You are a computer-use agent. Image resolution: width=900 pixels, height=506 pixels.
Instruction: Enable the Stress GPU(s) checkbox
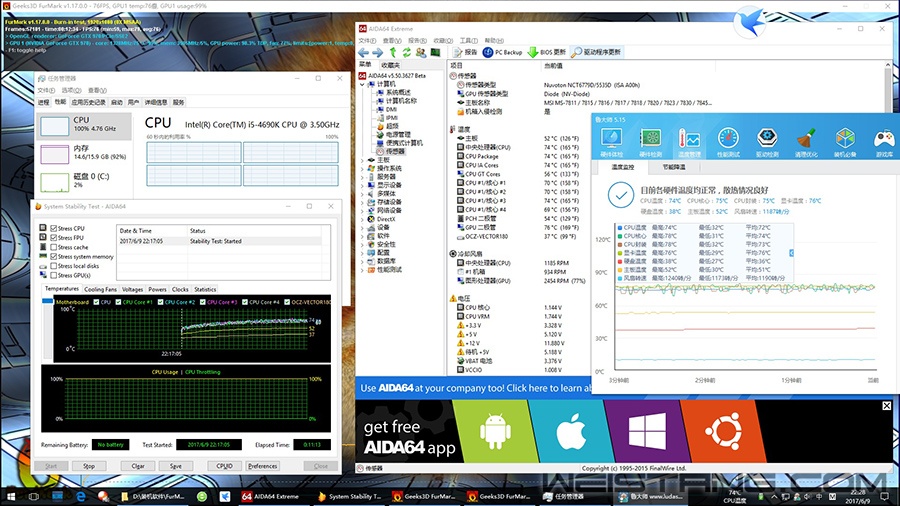pyautogui.click(x=53, y=275)
